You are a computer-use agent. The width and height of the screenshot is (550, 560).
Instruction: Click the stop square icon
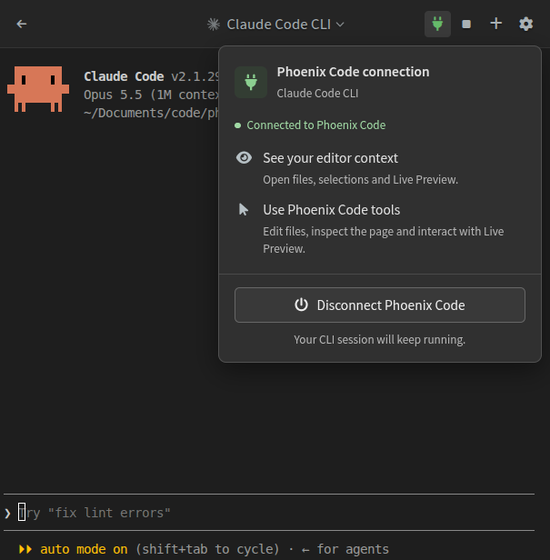466,24
